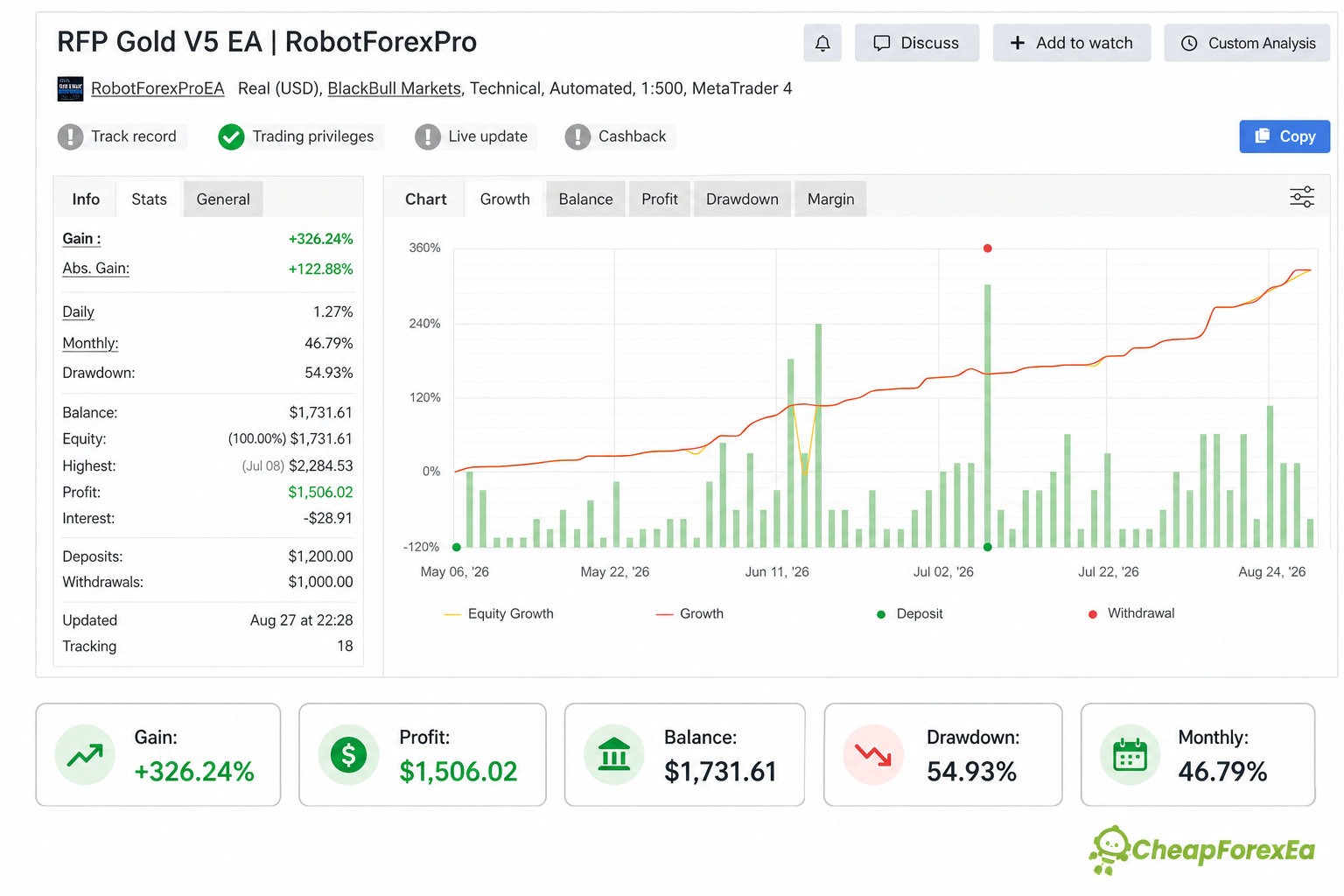The height and width of the screenshot is (896, 1344).
Task: Switch to the General tab
Action: click(x=223, y=199)
